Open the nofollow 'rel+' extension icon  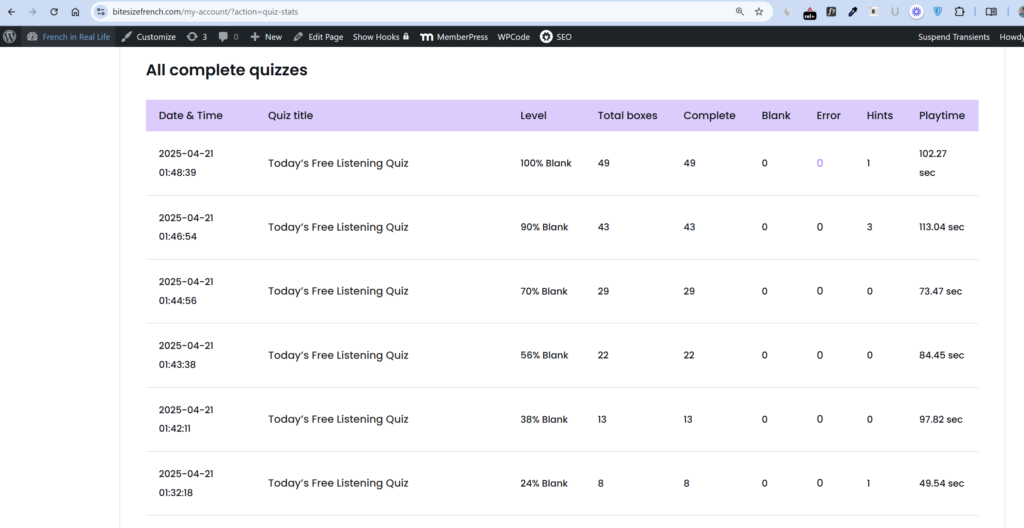pos(809,12)
